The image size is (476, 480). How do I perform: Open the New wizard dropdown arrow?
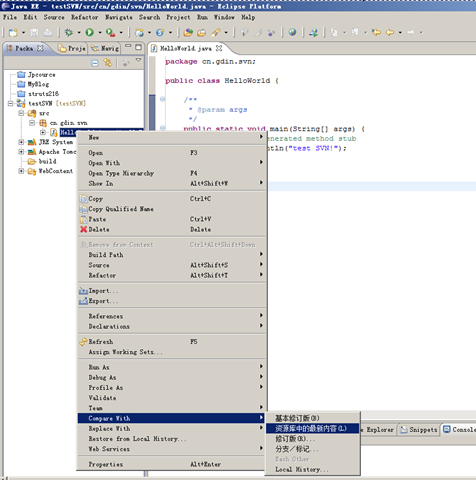23,33
